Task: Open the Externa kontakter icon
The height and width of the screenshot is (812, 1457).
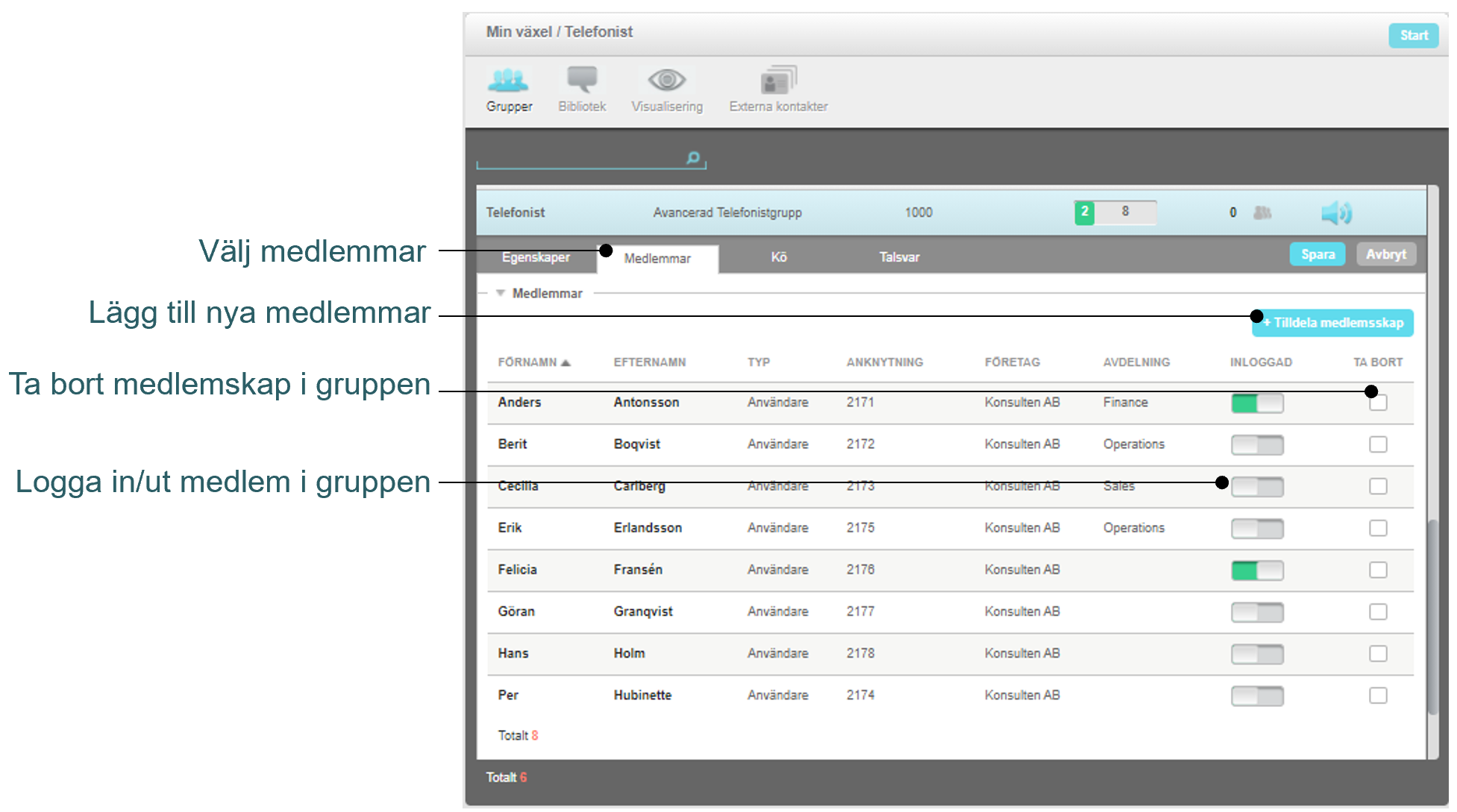Action: pyautogui.click(x=779, y=79)
